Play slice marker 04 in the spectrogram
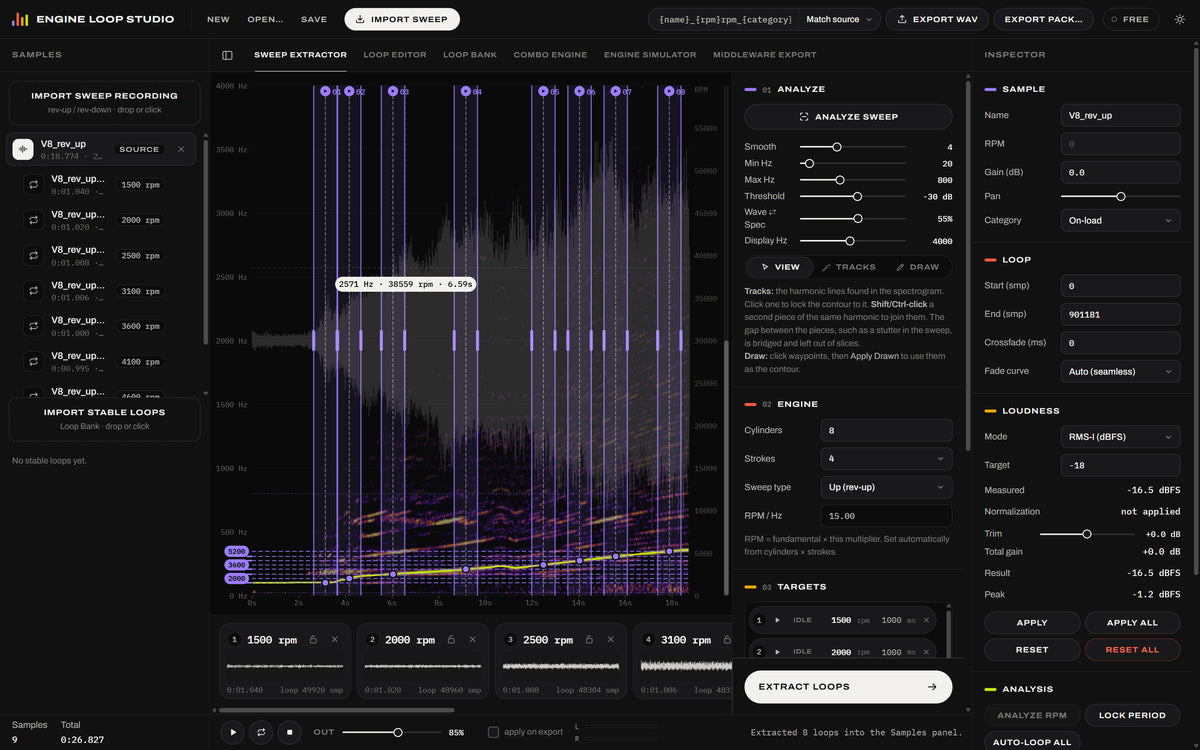This screenshot has width=1200, height=750. point(465,91)
